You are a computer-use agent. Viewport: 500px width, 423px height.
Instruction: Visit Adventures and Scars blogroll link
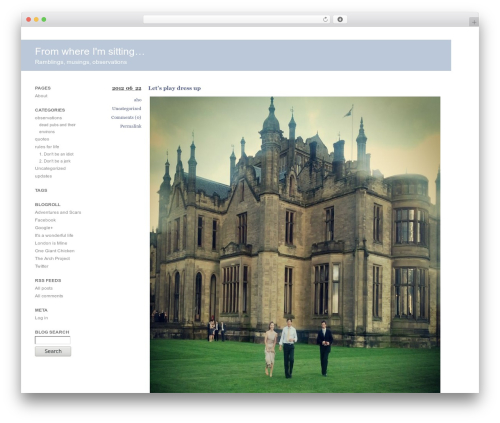[x=58, y=212]
